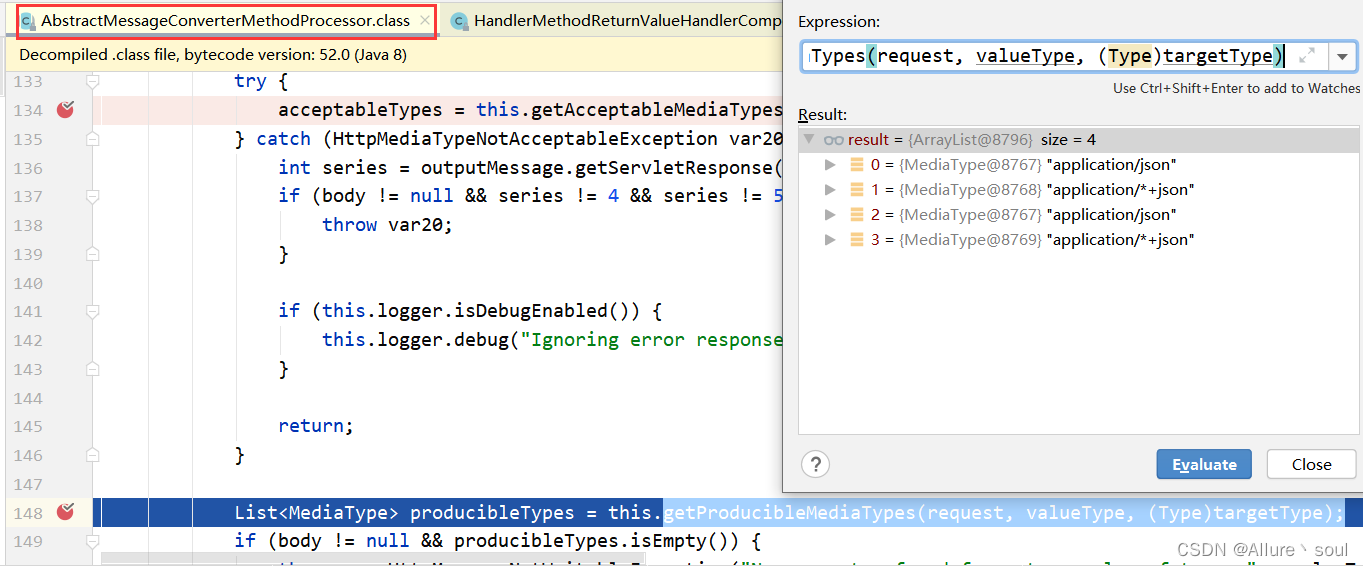The width and height of the screenshot is (1363, 566).
Task: Select the row 3 = {MediaType@8769}
Action: click(x=1079, y=240)
